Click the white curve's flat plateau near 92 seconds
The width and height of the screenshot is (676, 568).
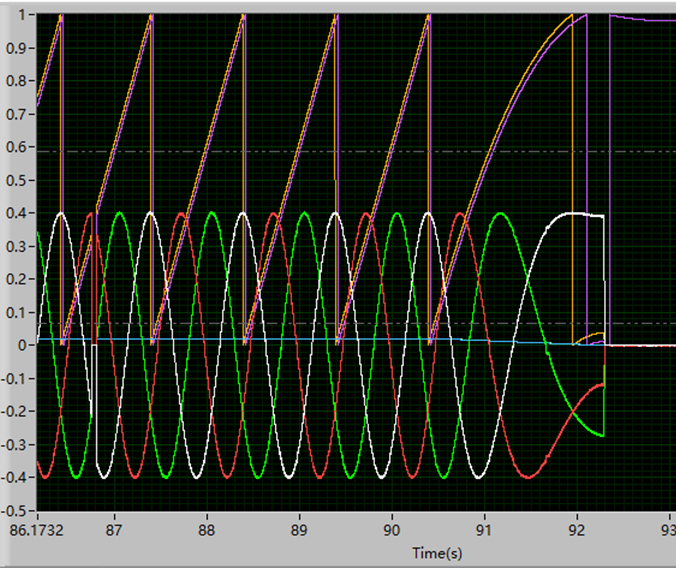click(x=585, y=214)
